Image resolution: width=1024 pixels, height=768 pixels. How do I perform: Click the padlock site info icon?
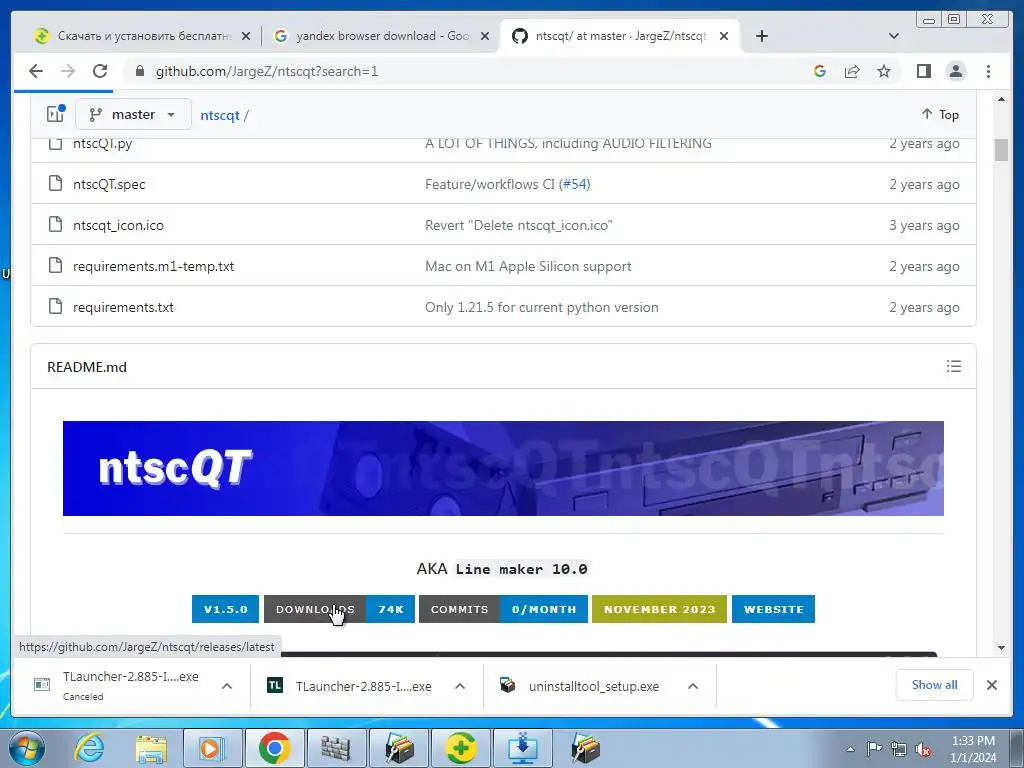139,71
